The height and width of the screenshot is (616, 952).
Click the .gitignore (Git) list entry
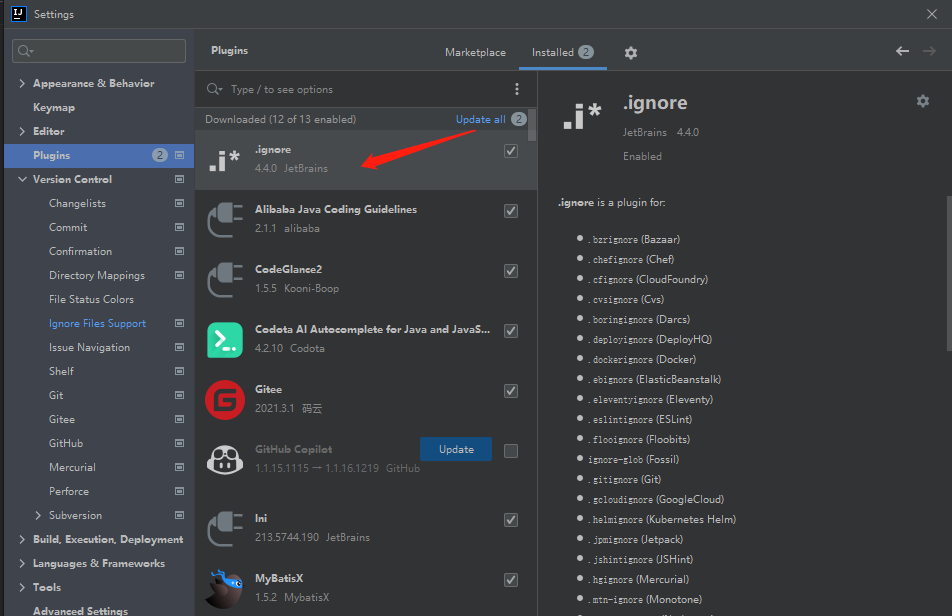[624, 479]
